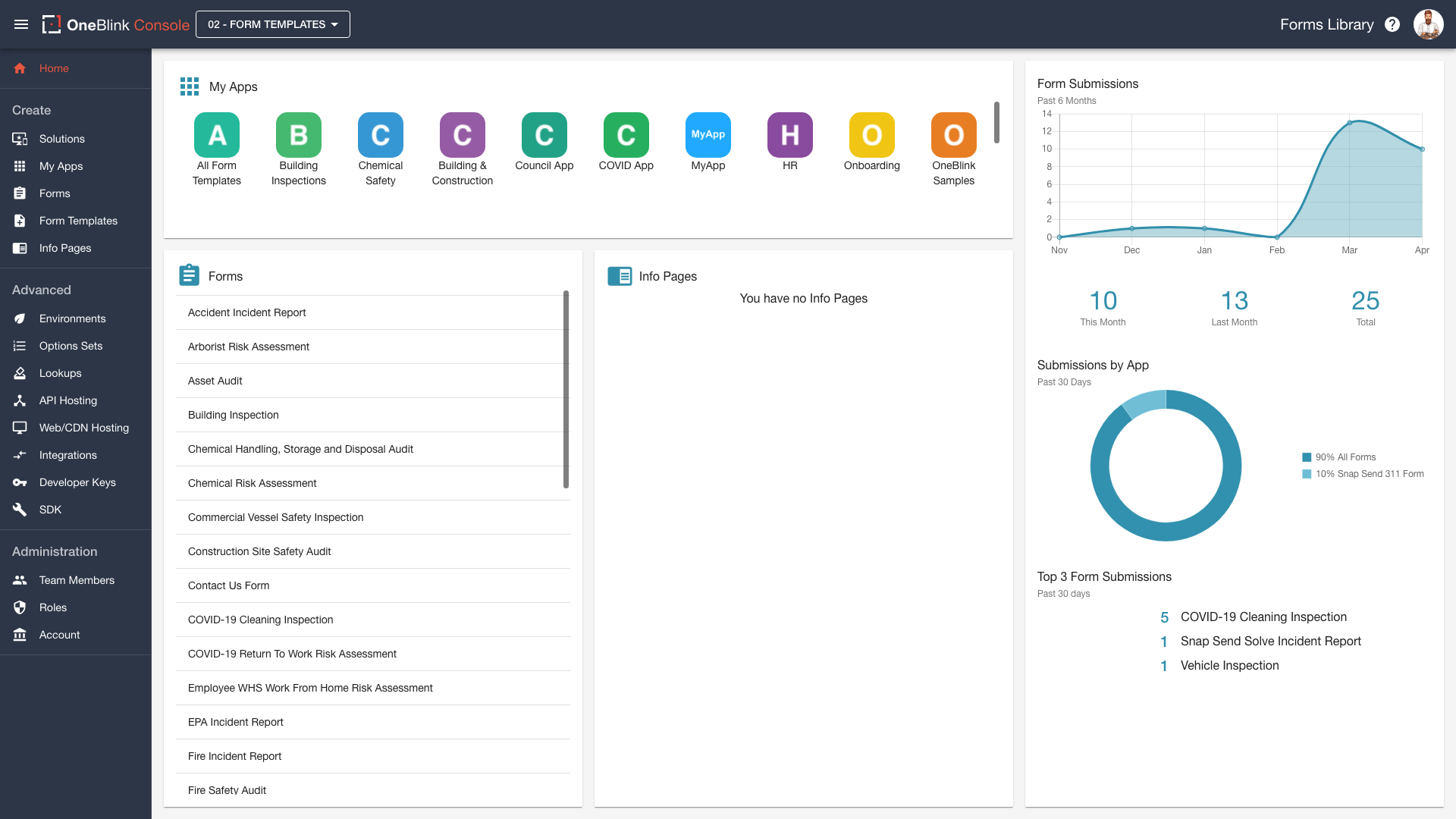Expand the 02 - FORM TEMPLATES dropdown
Viewport: 1456px width, 819px height.
tap(273, 24)
